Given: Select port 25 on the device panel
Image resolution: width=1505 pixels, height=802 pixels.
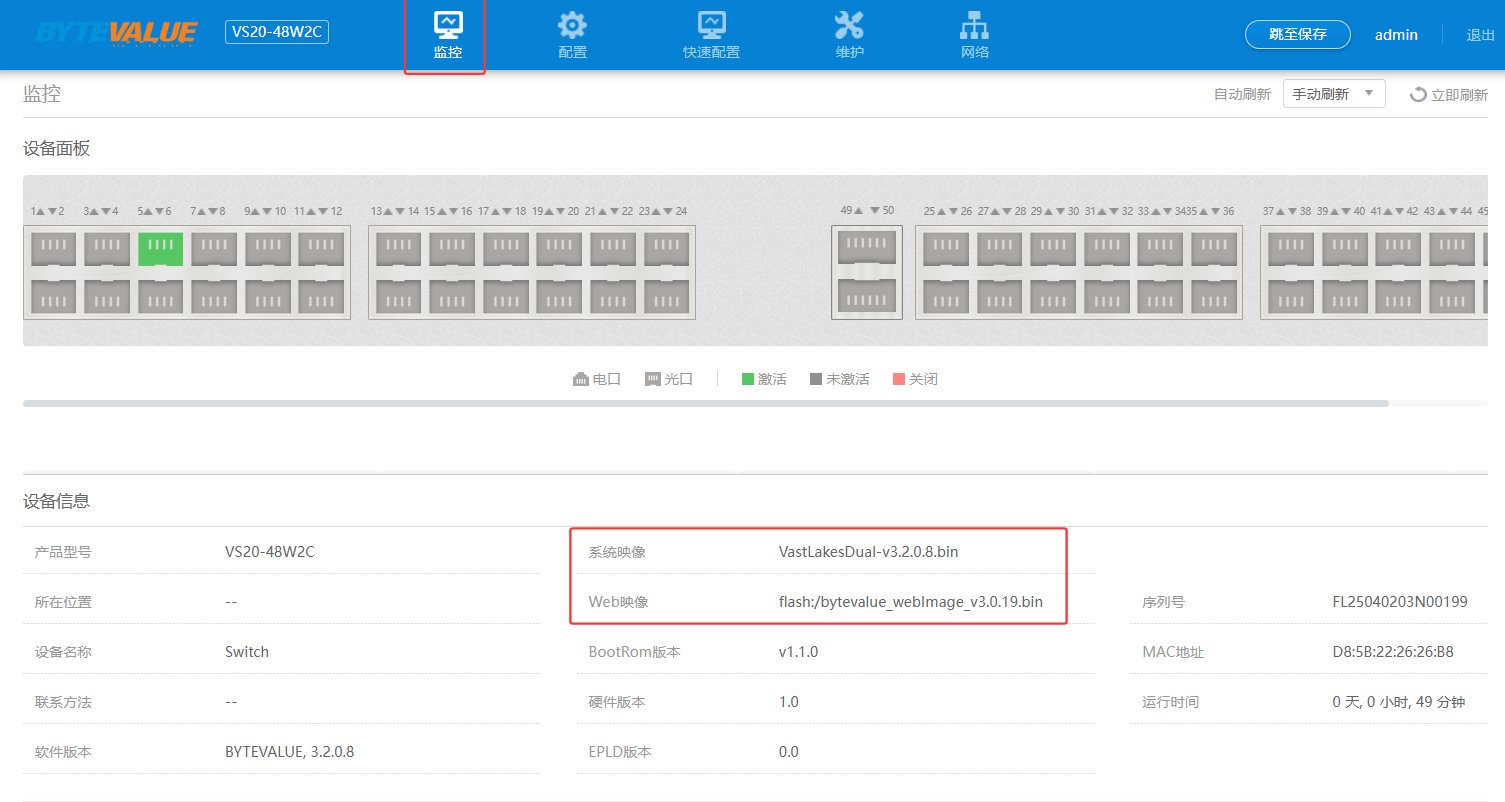Looking at the screenshot, I should click(945, 248).
